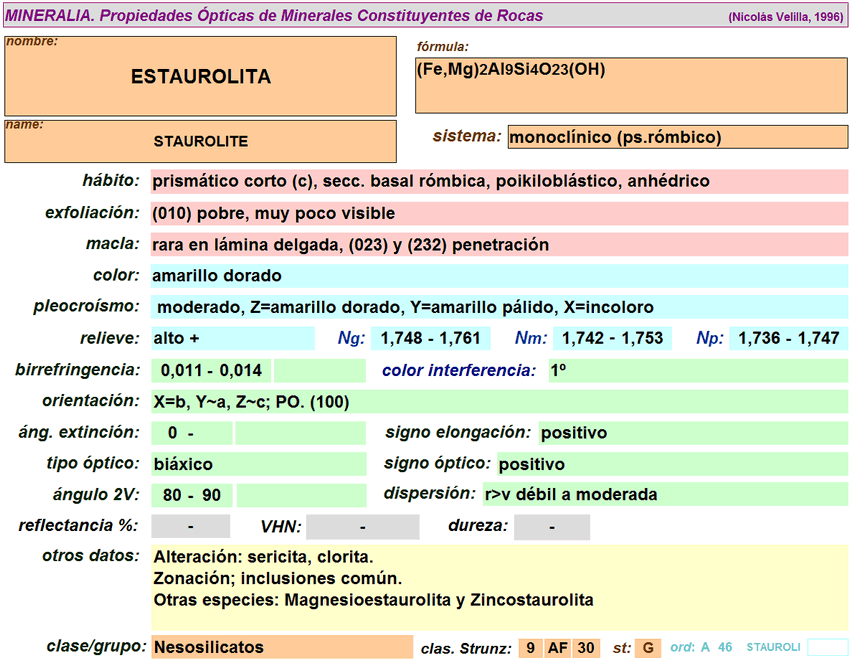The width and height of the screenshot is (850, 661).
Task: Click the sistema field showing monoclínico
Action: 677,138
